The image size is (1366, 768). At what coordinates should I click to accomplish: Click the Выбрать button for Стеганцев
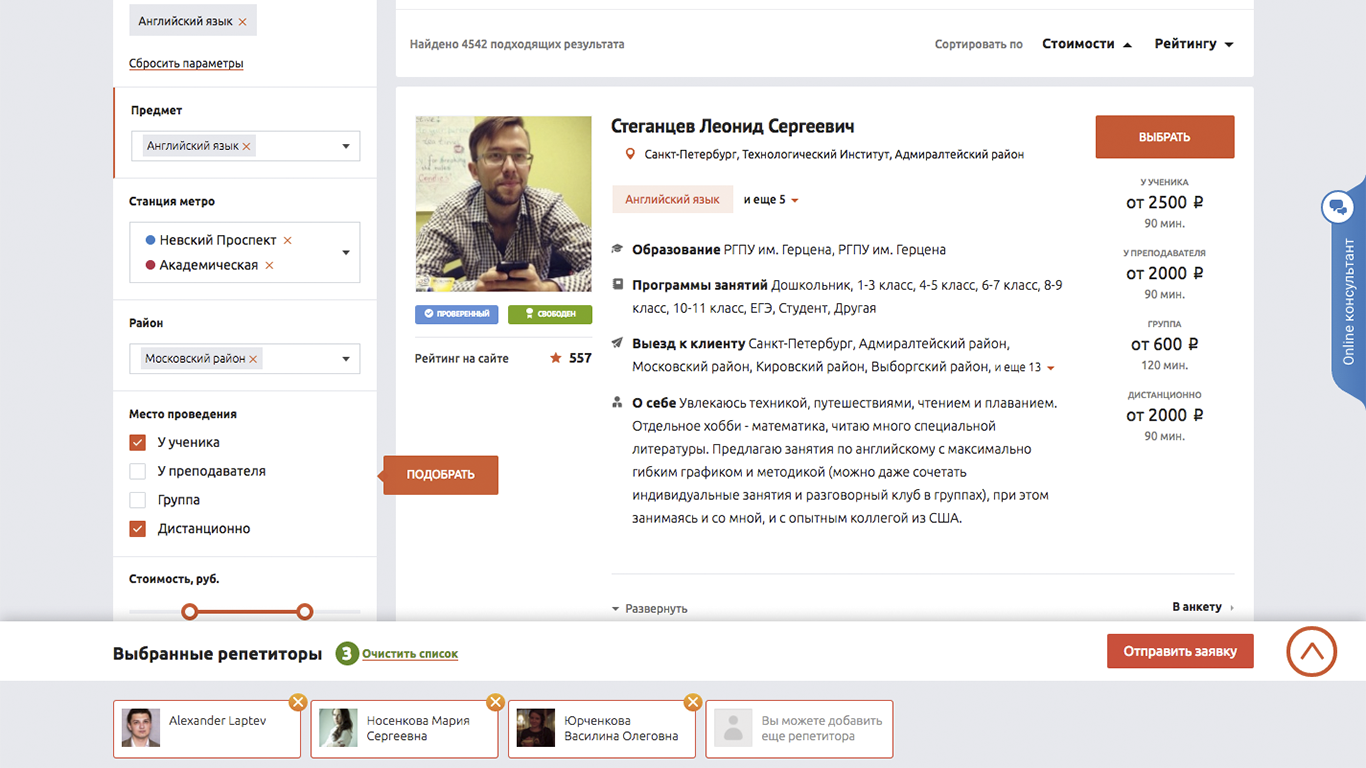click(x=1165, y=137)
